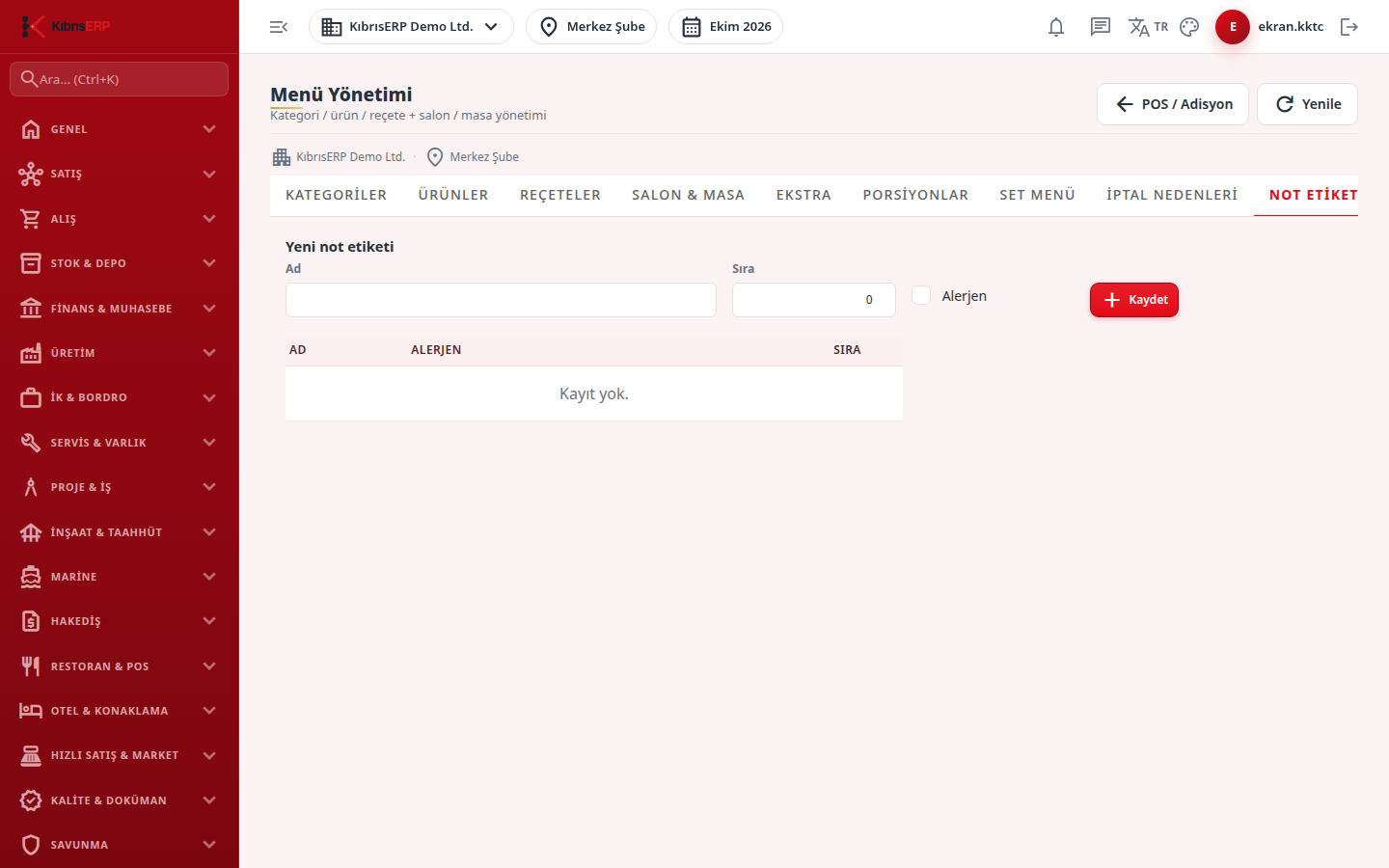1389x868 pixels.
Task: Click the KıbrısERP logo
Action: click(67, 26)
